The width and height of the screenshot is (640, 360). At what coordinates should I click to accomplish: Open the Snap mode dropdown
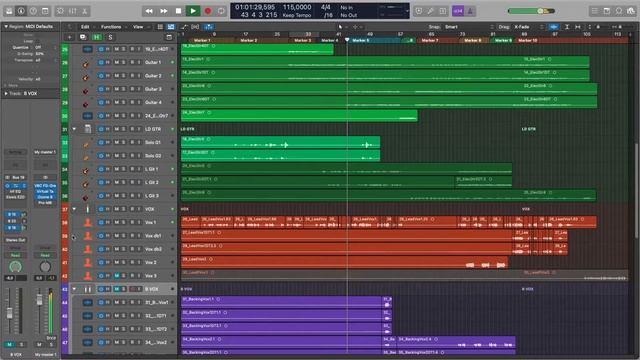[469, 27]
